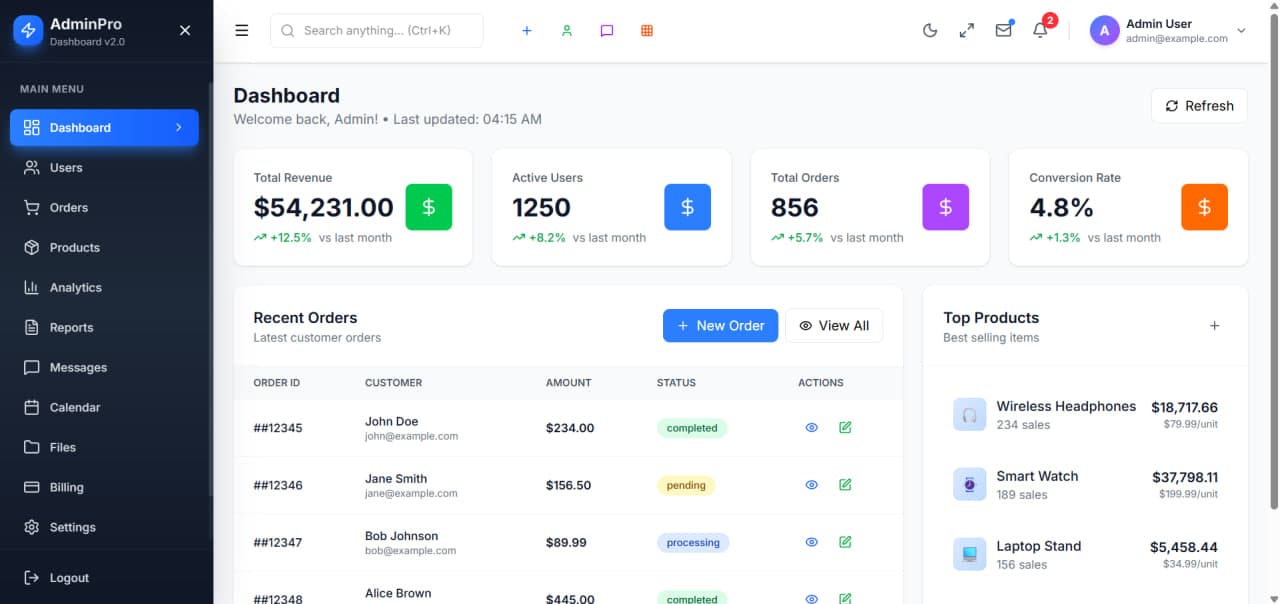View order ##12345 with eye icon
This screenshot has width=1280, height=604.
pyautogui.click(x=812, y=428)
